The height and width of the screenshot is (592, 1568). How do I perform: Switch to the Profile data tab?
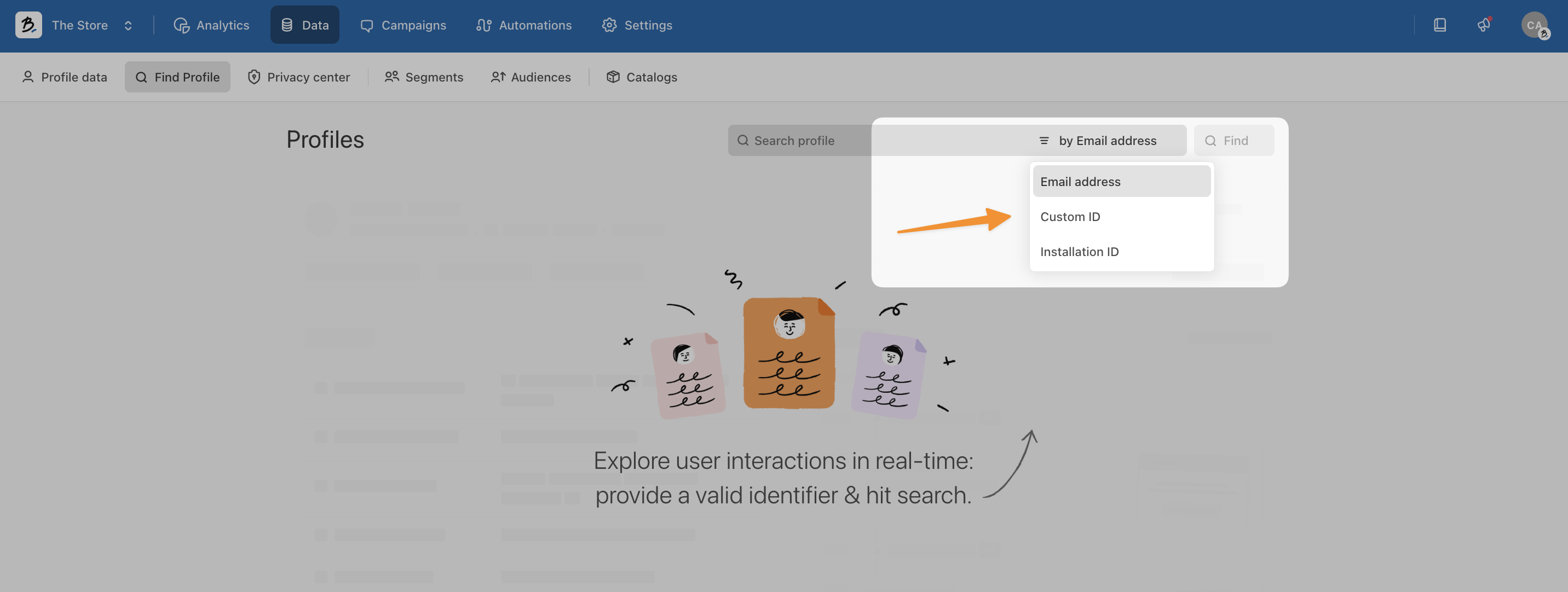coord(65,77)
